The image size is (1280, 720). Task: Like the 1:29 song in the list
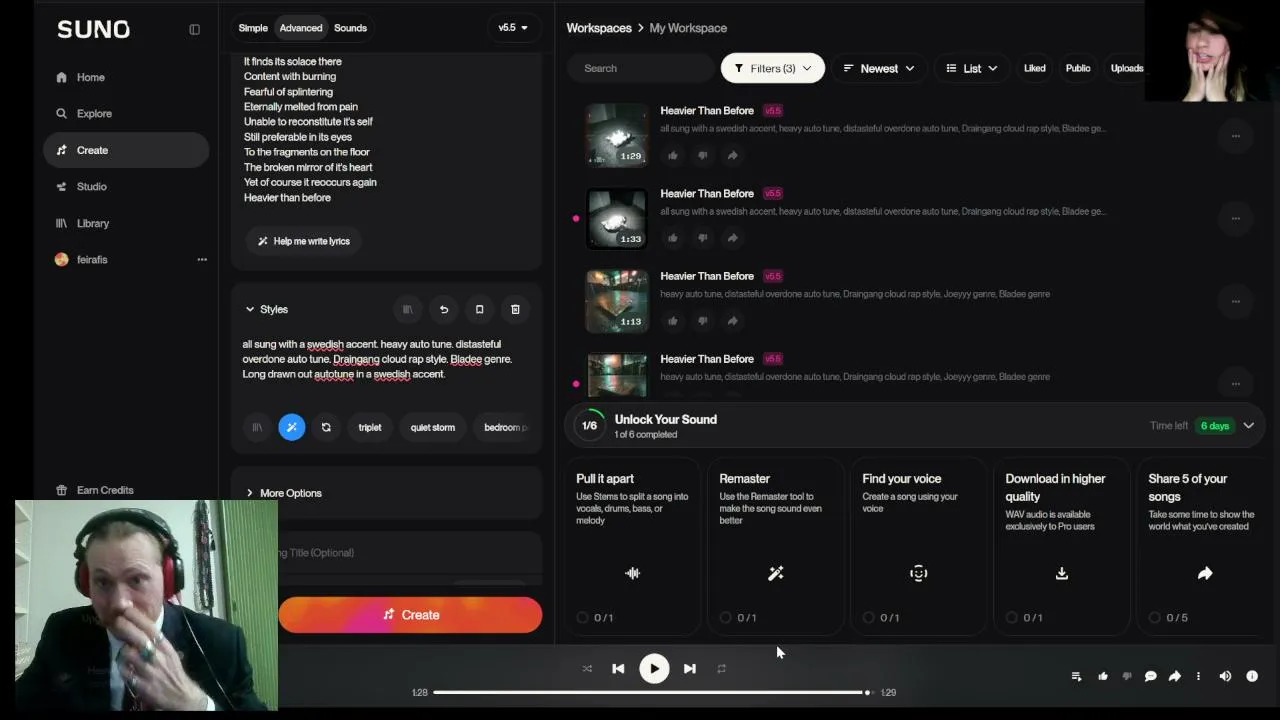click(x=673, y=155)
